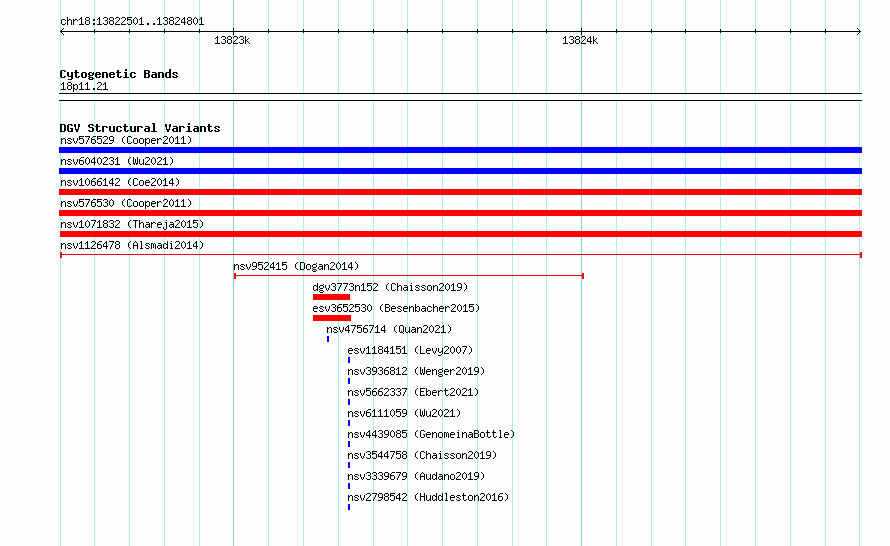Image resolution: width=890 pixels, height=546 pixels.
Task: Click the nsv1066142 (Coe2014) label
Action: pos(120,182)
